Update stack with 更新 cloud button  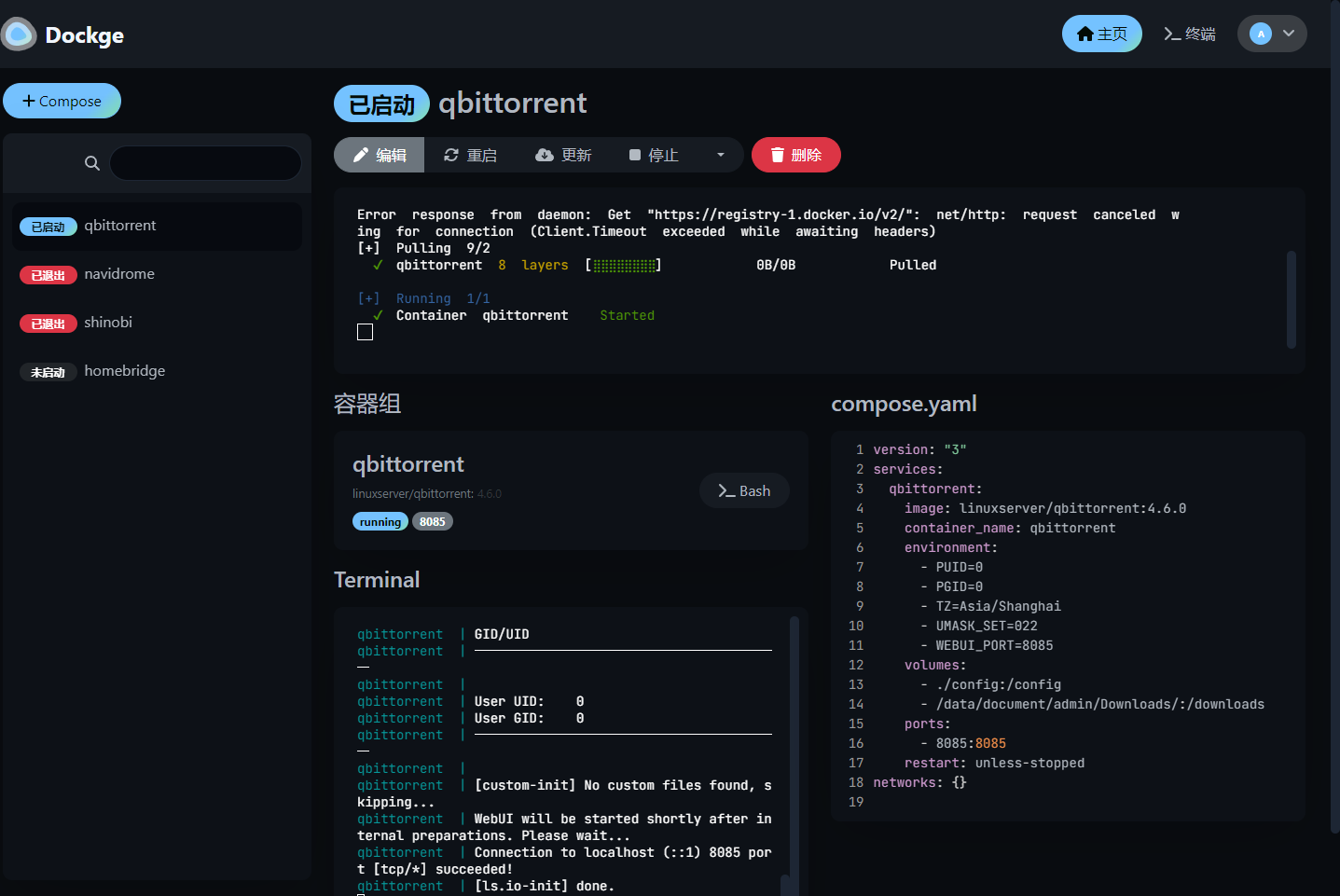(563, 155)
